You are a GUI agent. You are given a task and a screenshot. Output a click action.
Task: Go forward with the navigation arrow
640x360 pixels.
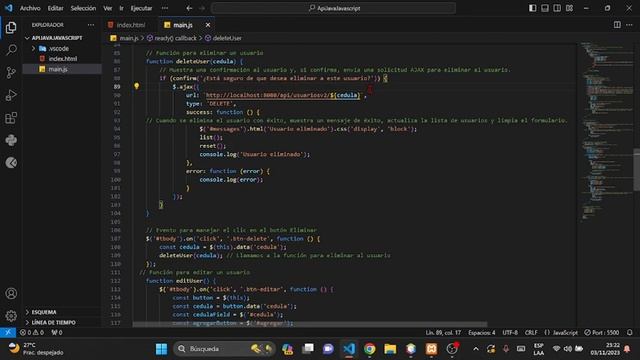202,8
